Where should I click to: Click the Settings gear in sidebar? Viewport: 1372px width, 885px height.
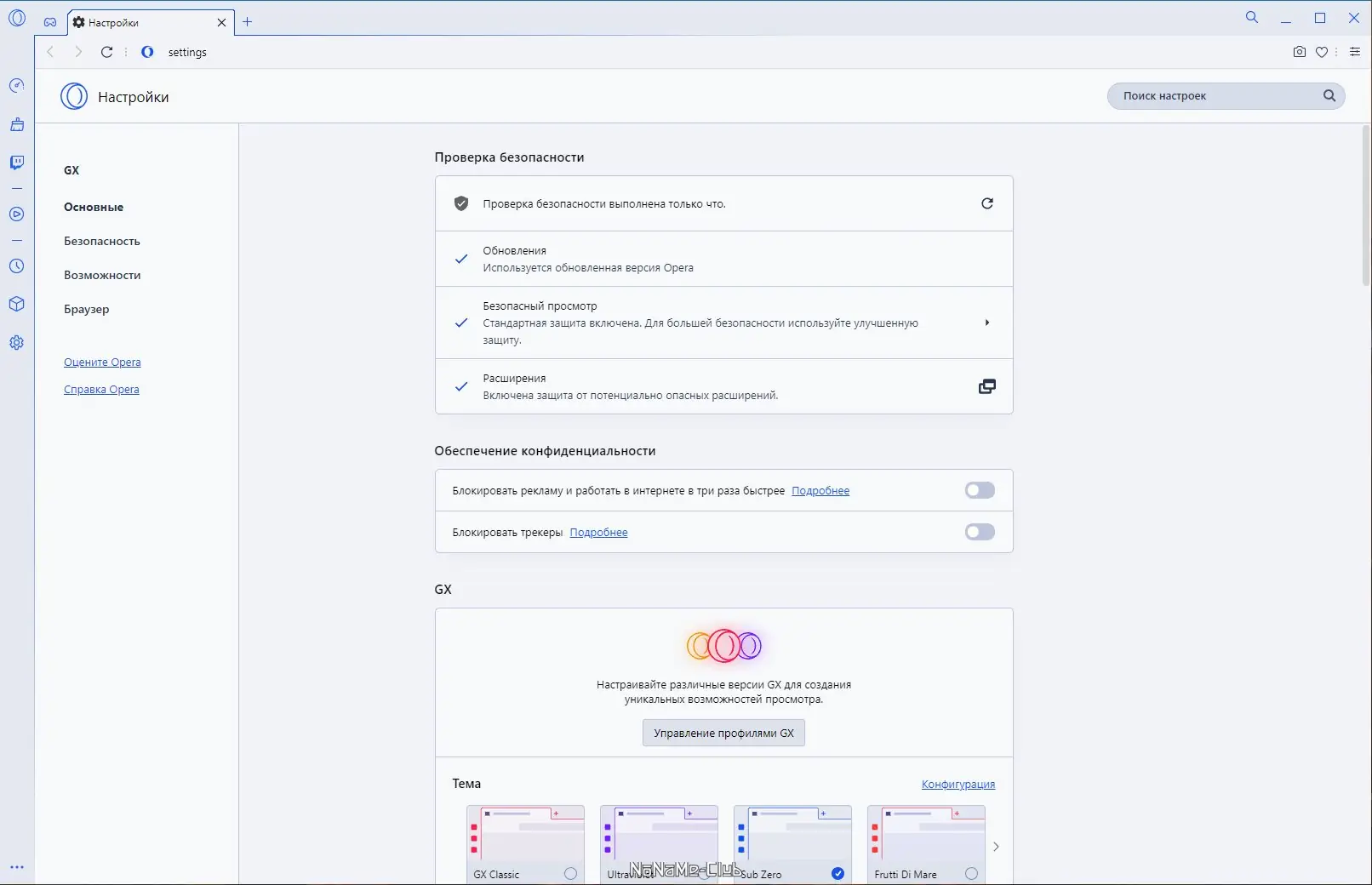tap(16, 343)
